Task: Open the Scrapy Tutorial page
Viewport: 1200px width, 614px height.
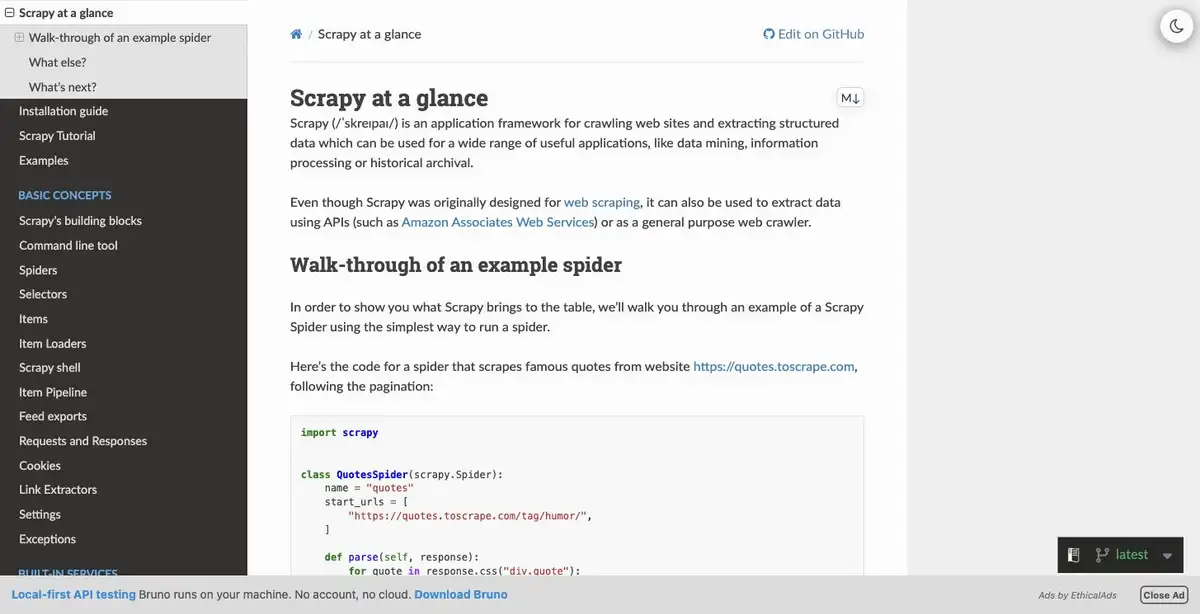Action: 57,136
